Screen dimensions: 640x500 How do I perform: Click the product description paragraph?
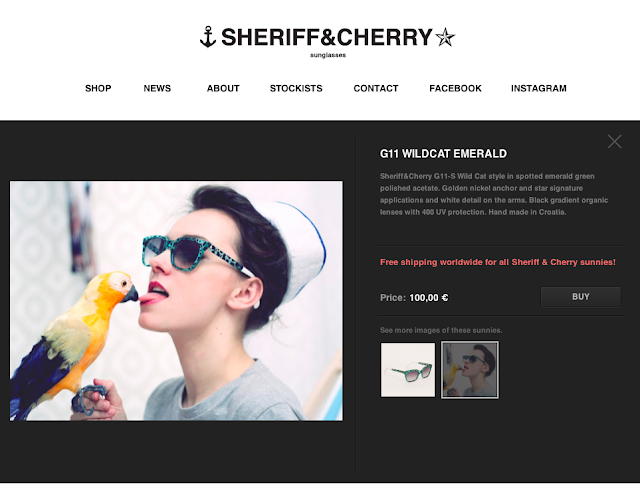[x=494, y=194]
